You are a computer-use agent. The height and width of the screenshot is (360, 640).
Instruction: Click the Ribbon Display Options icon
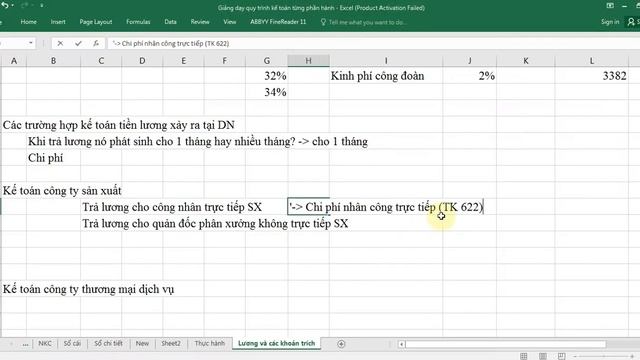click(610, 6)
